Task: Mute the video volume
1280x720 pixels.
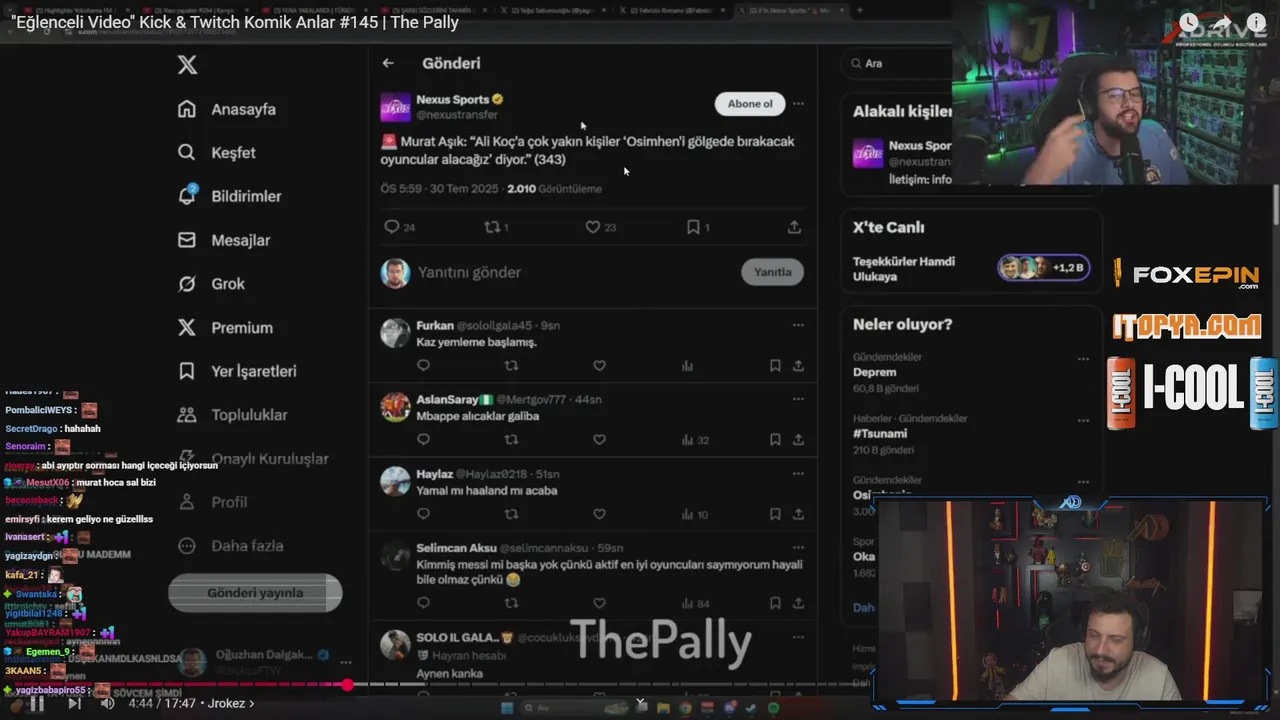Action: click(107, 703)
